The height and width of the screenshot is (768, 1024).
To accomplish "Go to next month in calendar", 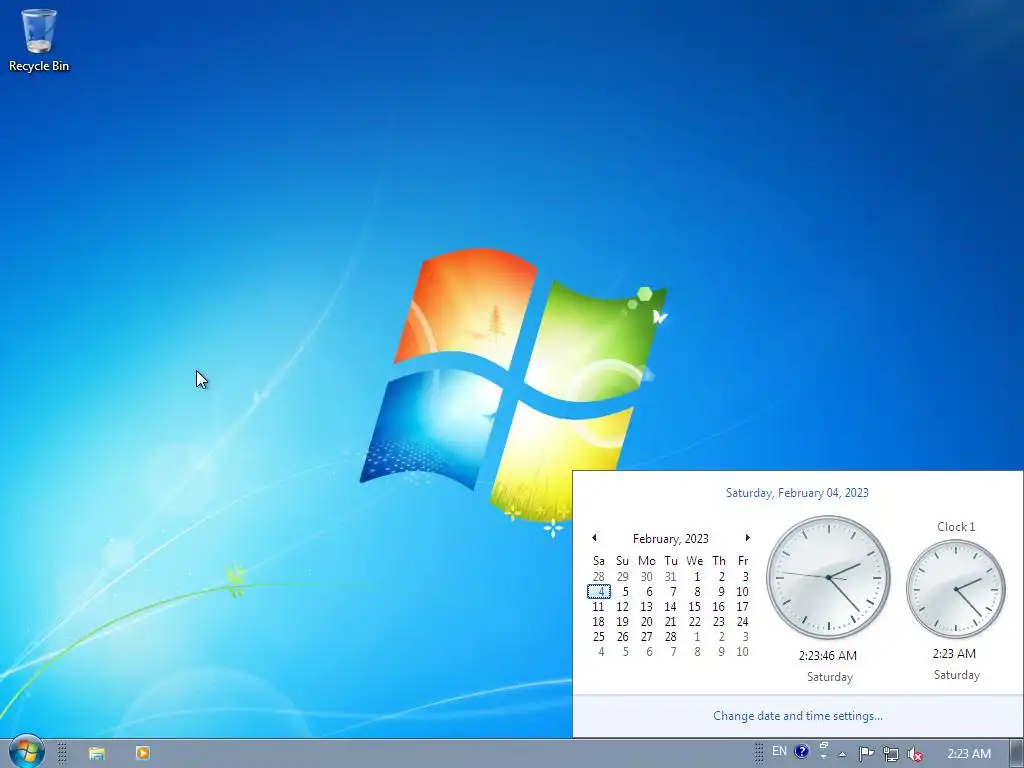I will 747,537.
